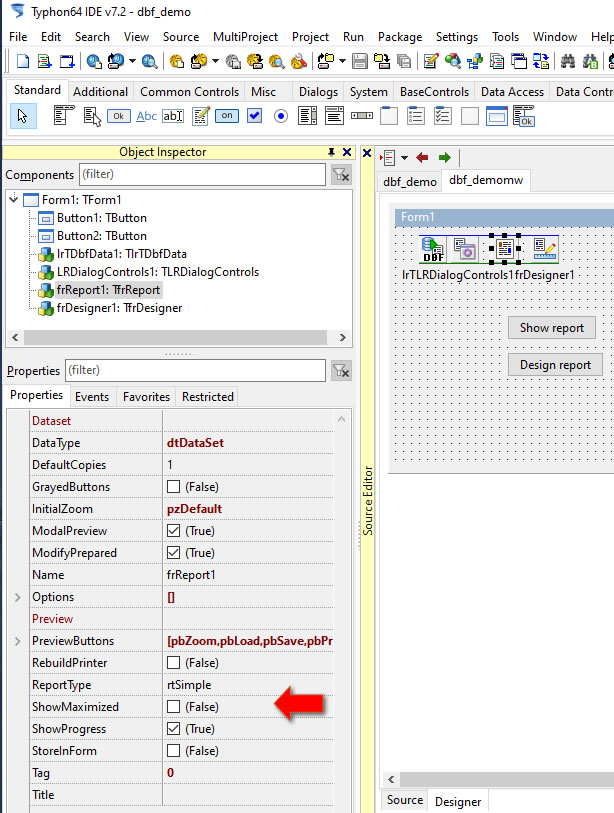614x813 pixels.
Task: Switch to the Source view tab
Action: click(x=404, y=800)
